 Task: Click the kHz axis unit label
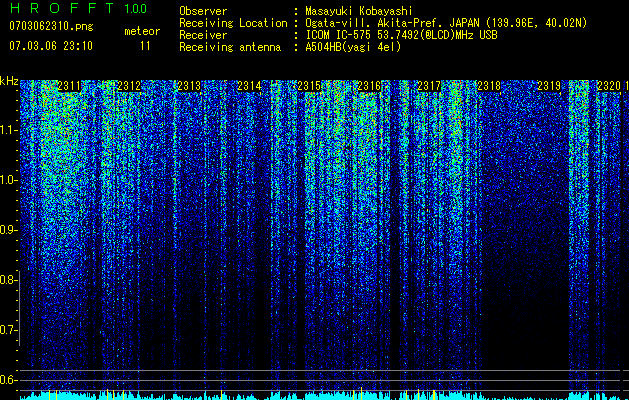click(x=9, y=81)
